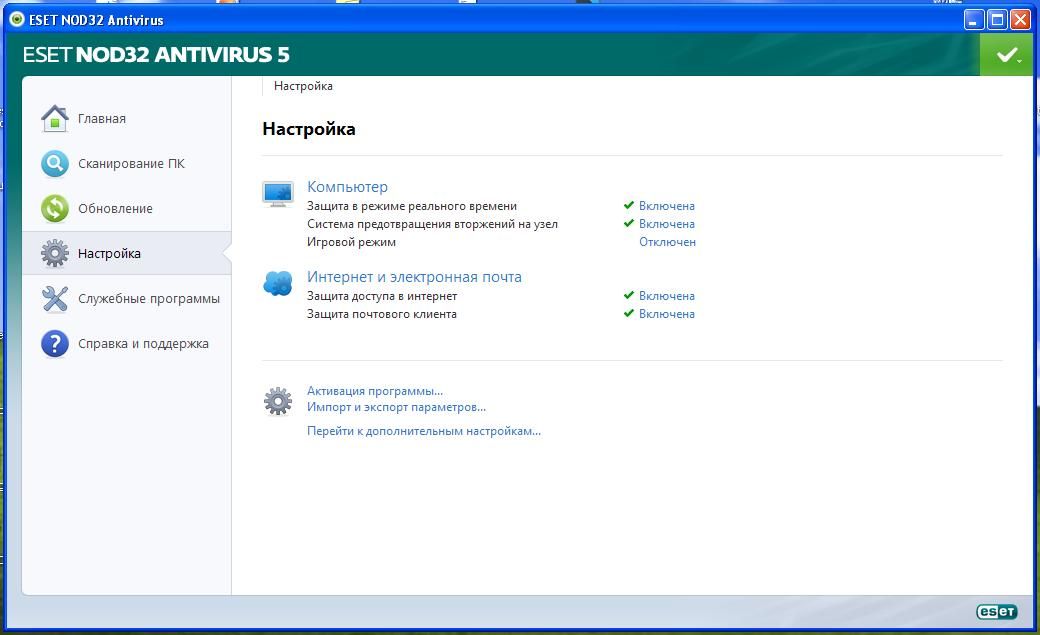
Task: Open the Служебные программы menu item
Action: (x=148, y=298)
